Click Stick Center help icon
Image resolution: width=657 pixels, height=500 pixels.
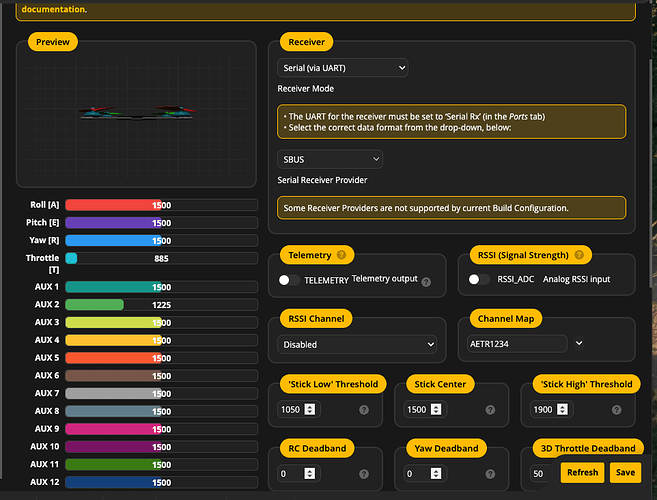490,410
